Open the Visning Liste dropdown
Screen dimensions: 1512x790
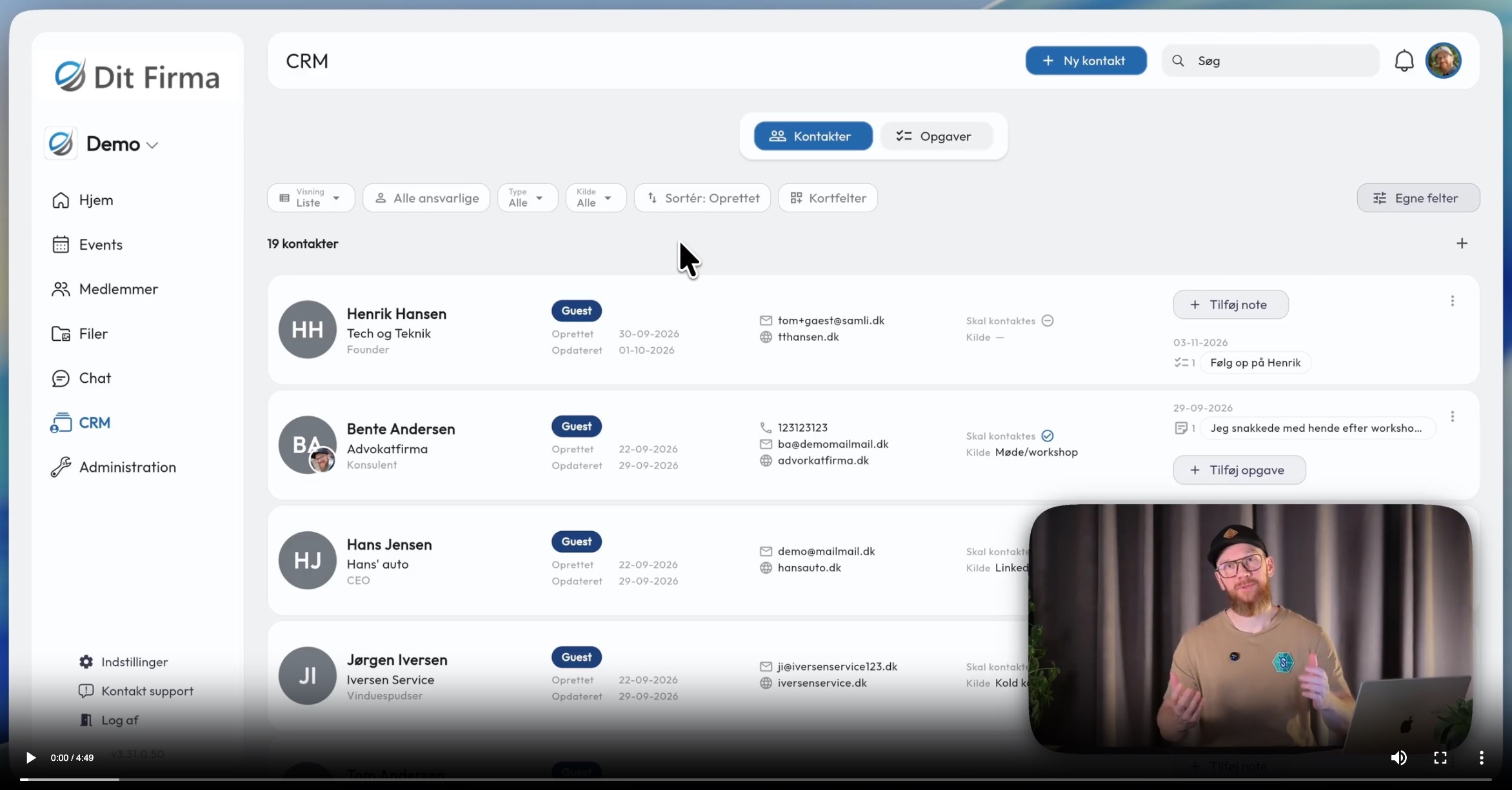[311, 197]
